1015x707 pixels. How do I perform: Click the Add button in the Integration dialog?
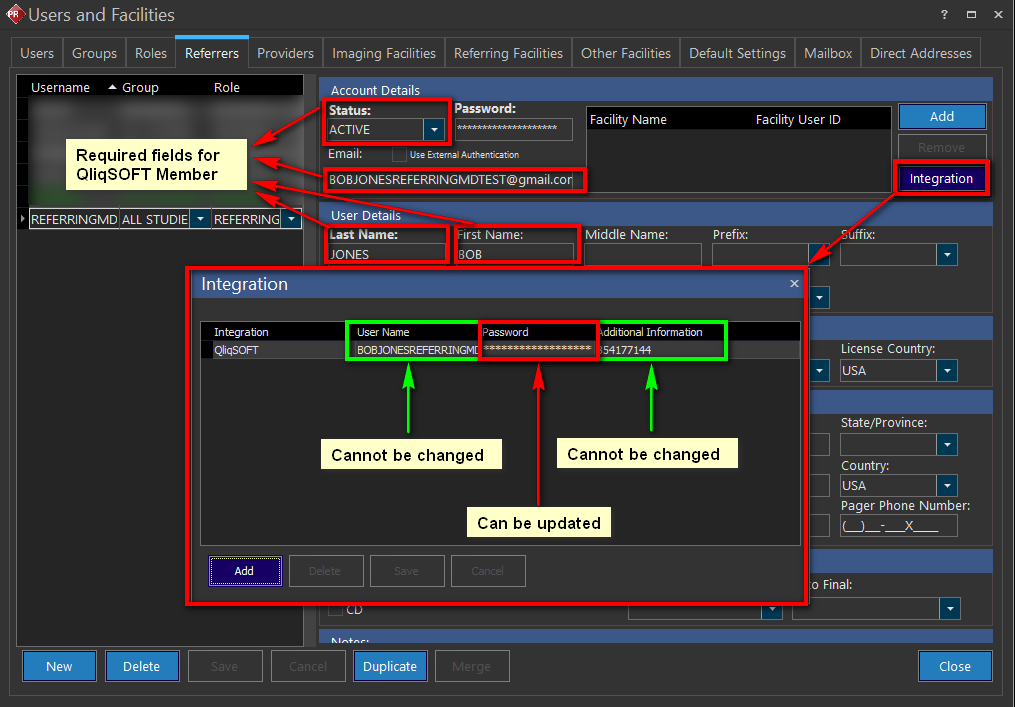[244, 571]
